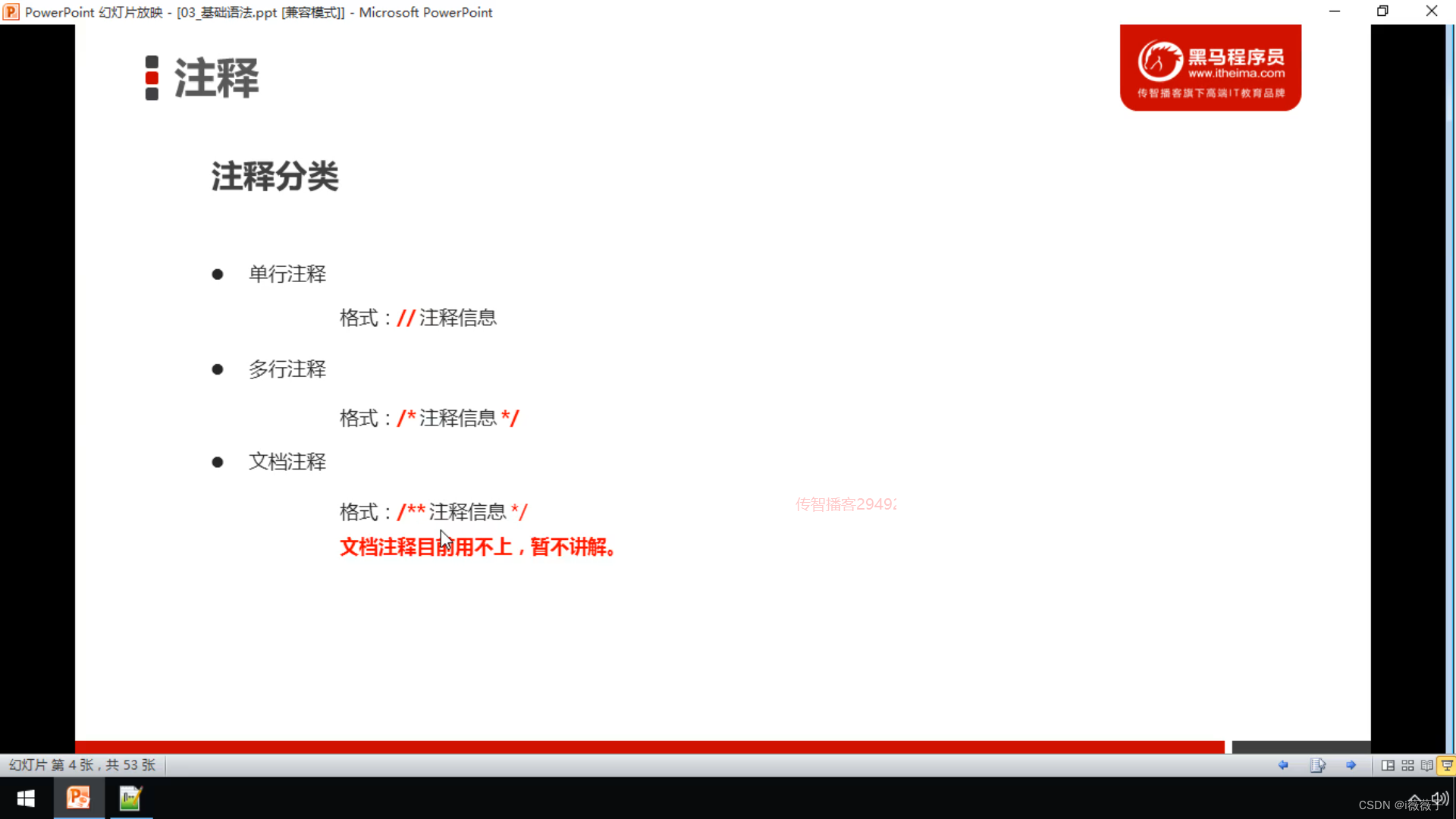
Task: Switch to Normal view
Action: click(x=1388, y=765)
